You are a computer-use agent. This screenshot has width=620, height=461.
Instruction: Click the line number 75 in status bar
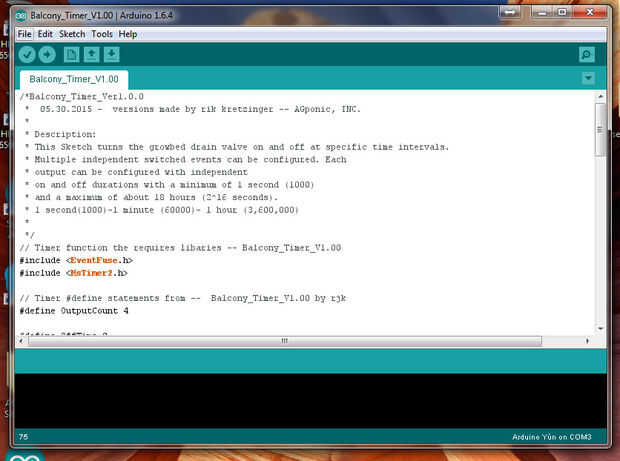pos(23,437)
